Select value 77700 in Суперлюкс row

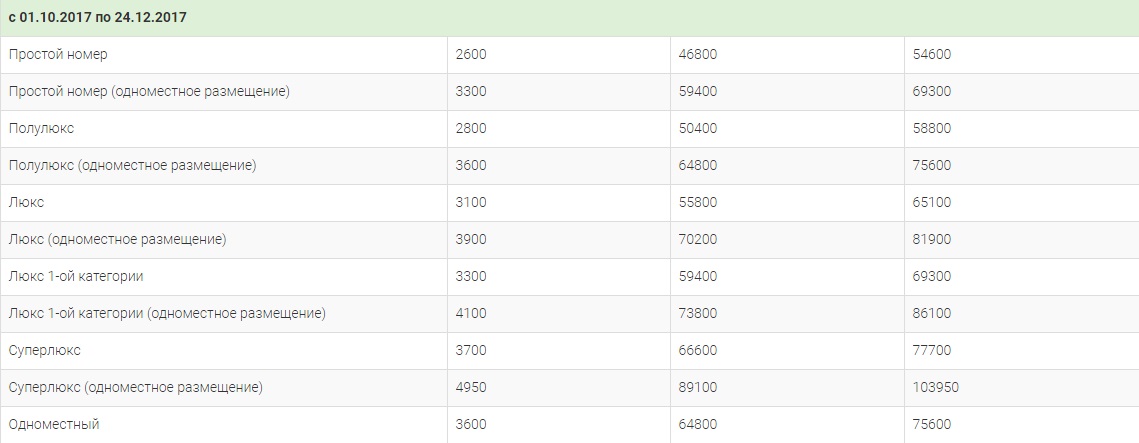(932, 351)
